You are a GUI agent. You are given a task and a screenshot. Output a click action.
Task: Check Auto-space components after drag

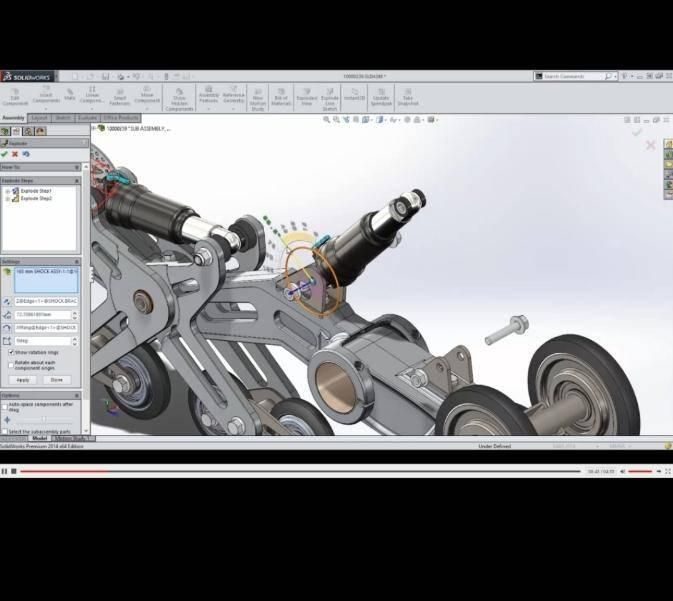click(x=5, y=405)
